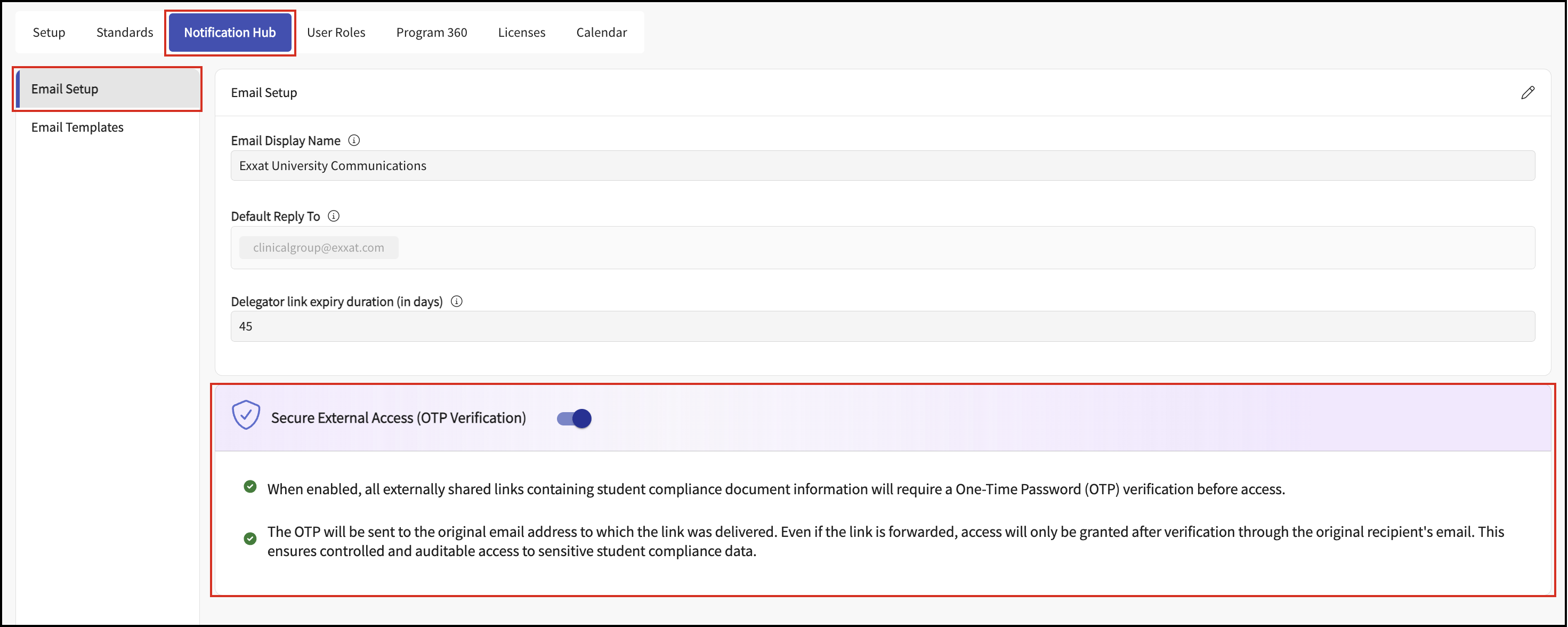
Task: Switch to the Licenses tab
Action: (522, 33)
